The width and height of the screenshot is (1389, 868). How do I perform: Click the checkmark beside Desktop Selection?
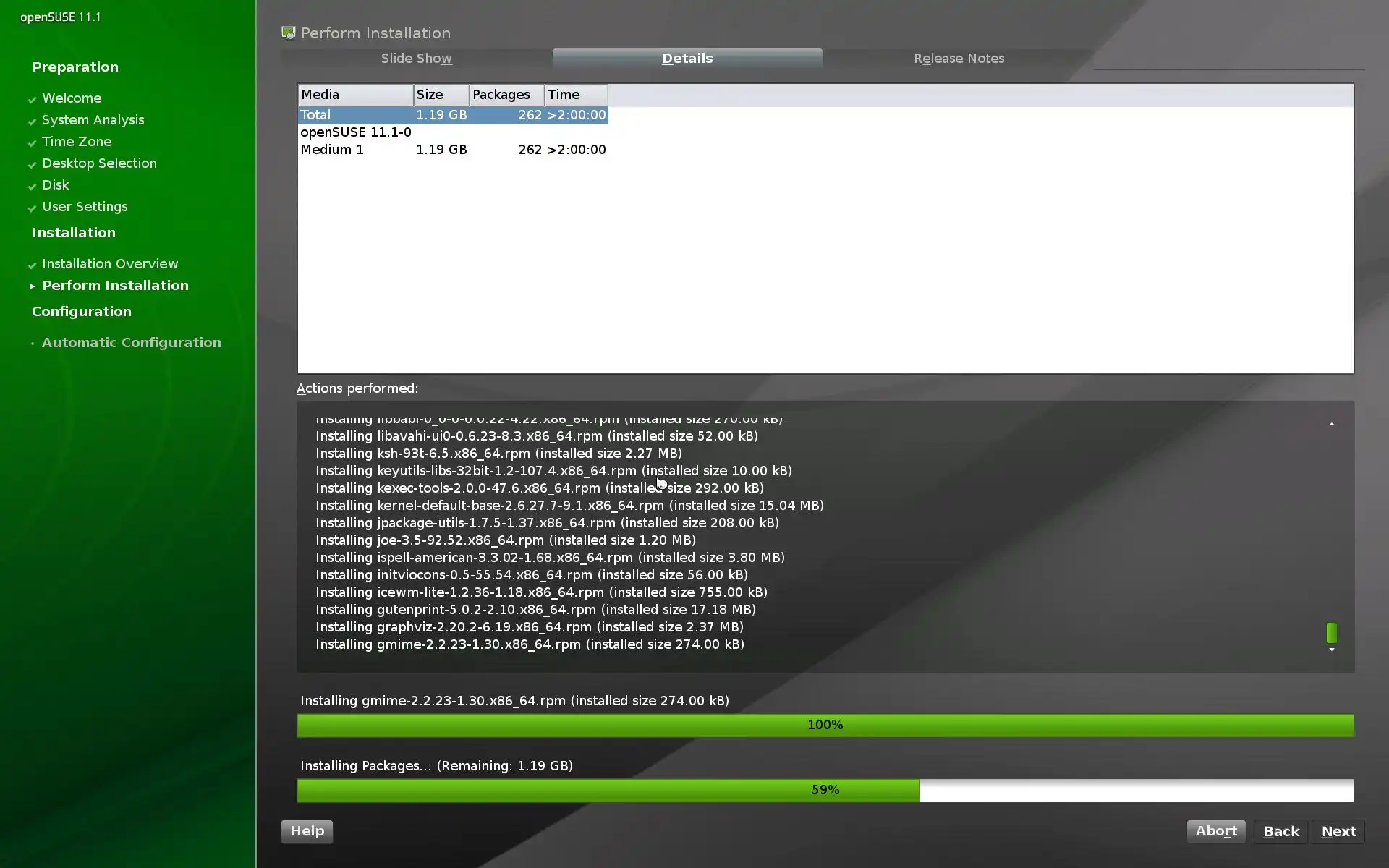pos(32,164)
